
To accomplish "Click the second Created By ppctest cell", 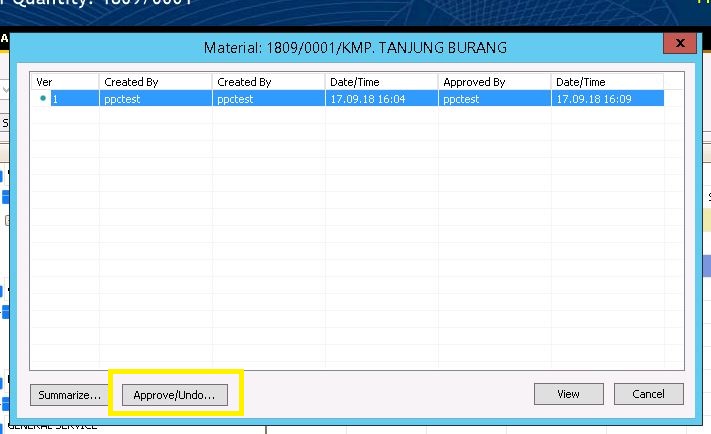I will tap(235, 99).
